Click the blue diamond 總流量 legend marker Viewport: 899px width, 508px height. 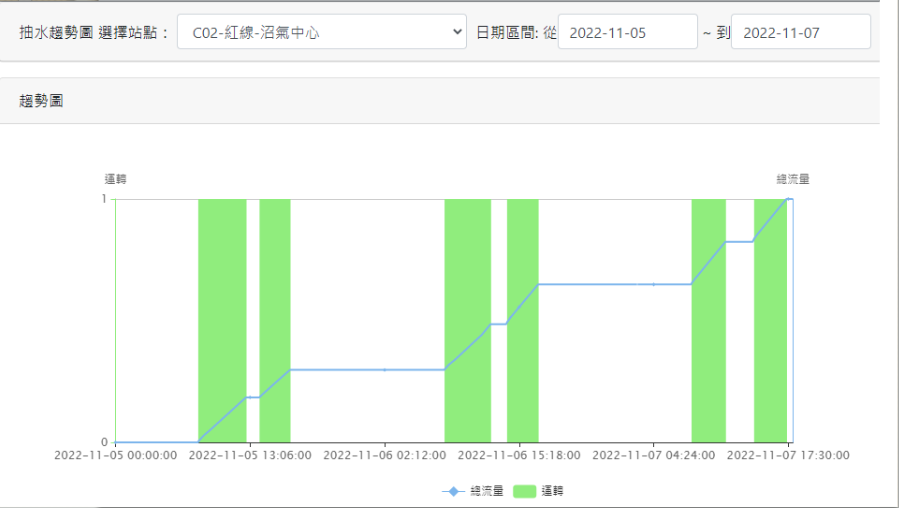coord(453,491)
